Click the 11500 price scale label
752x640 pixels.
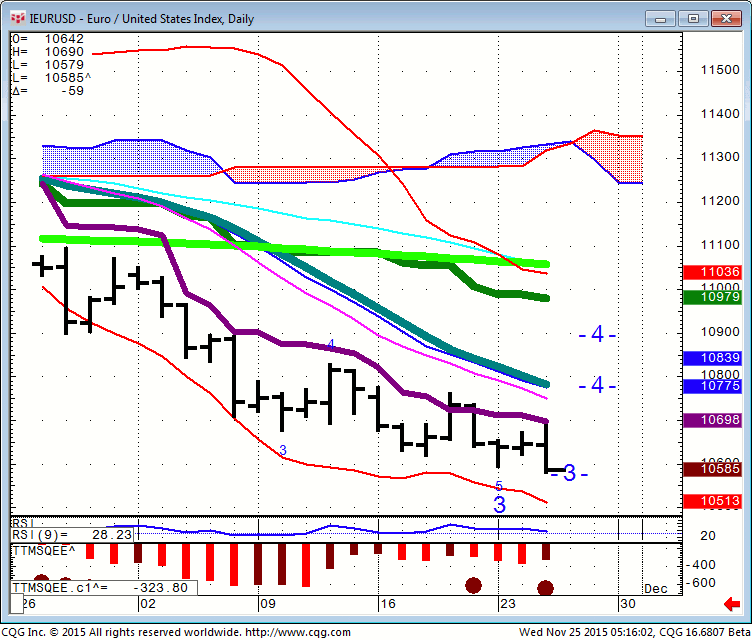point(720,70)
